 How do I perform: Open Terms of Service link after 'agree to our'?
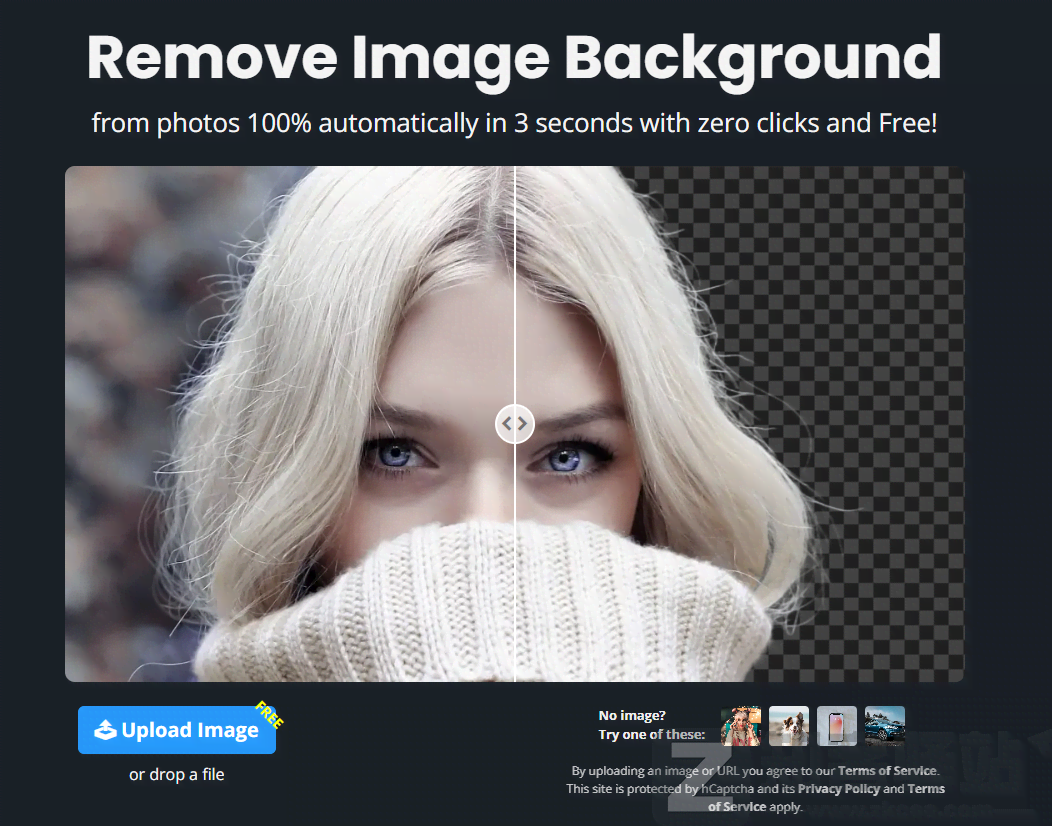(887, 771)
